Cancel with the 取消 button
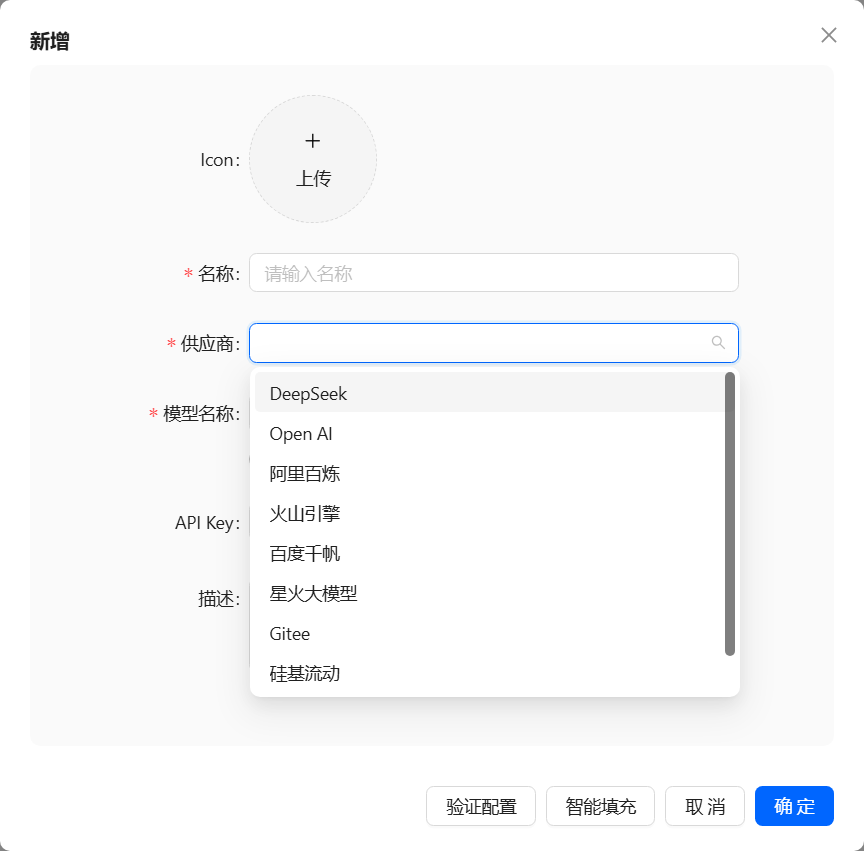 coord(705,807)
